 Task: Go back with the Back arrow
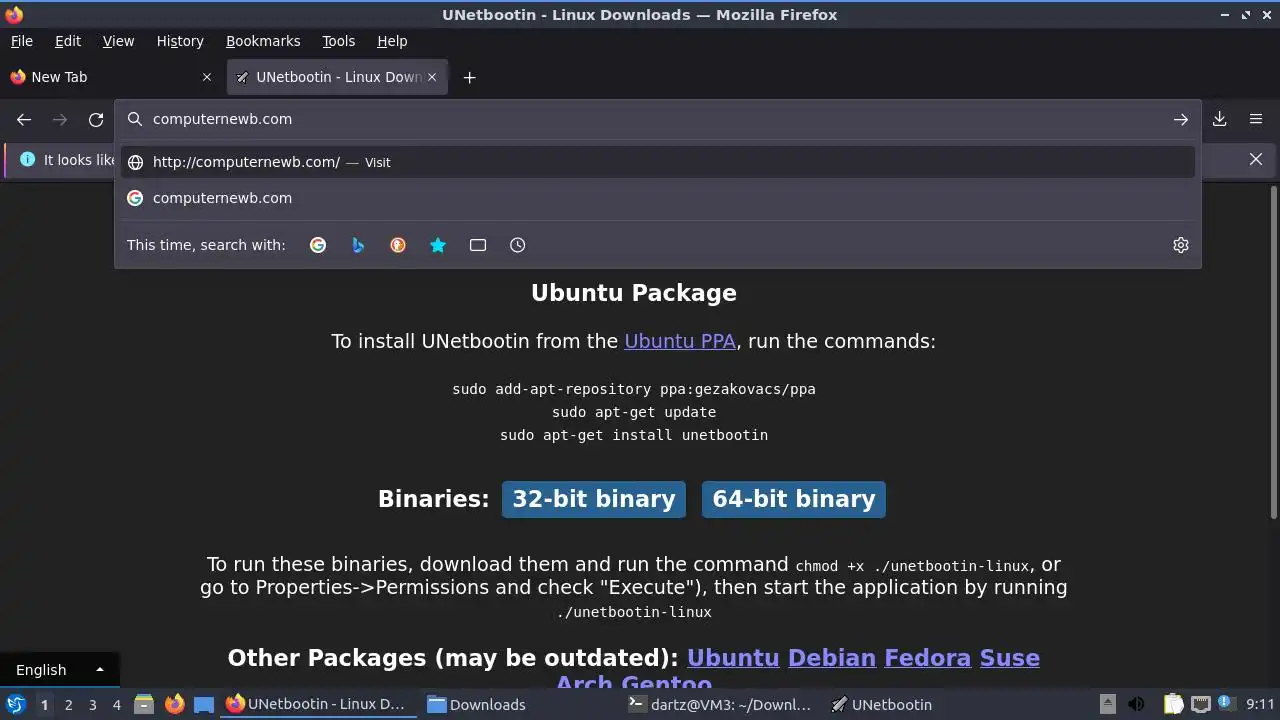[x=24, y=119]
